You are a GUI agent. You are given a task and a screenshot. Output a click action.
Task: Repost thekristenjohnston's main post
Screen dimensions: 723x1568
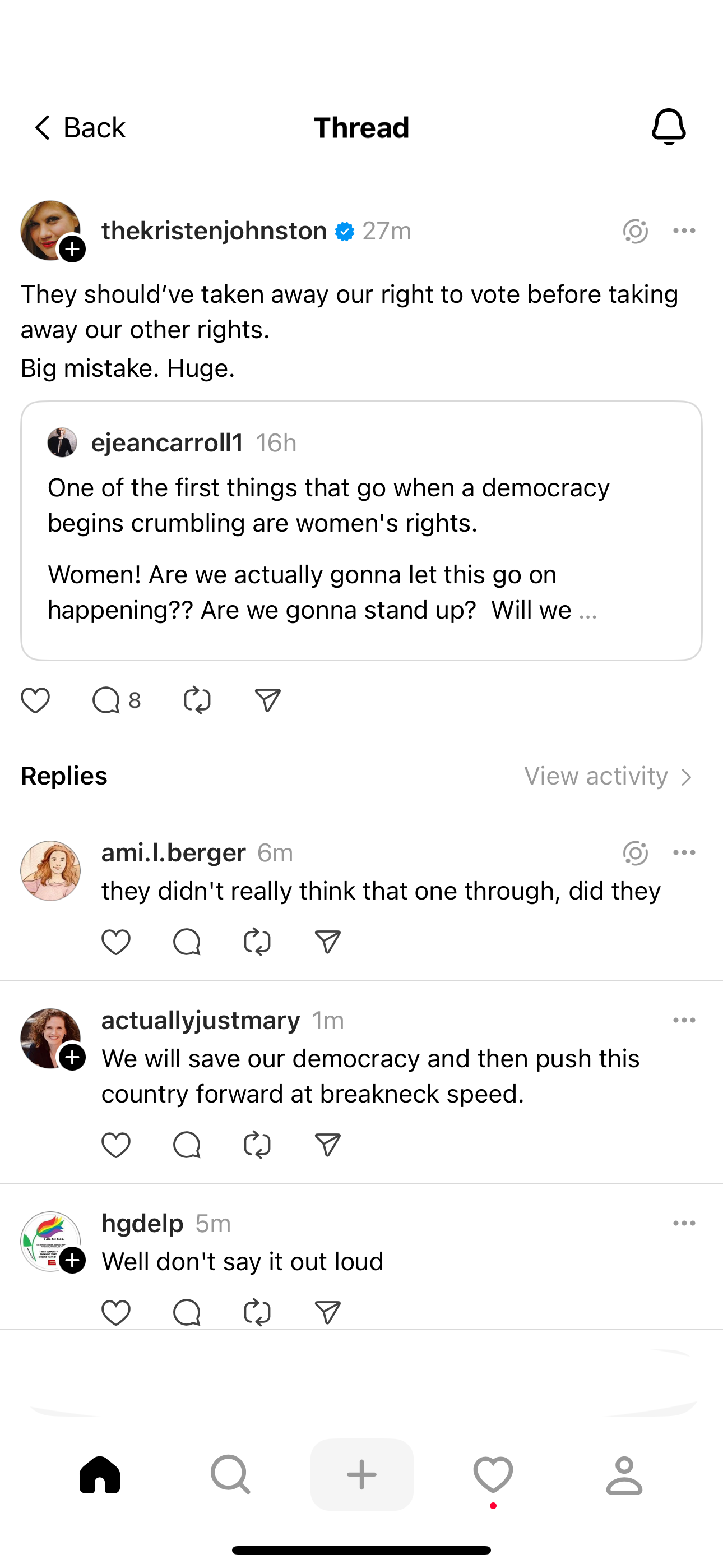point(197,700)
